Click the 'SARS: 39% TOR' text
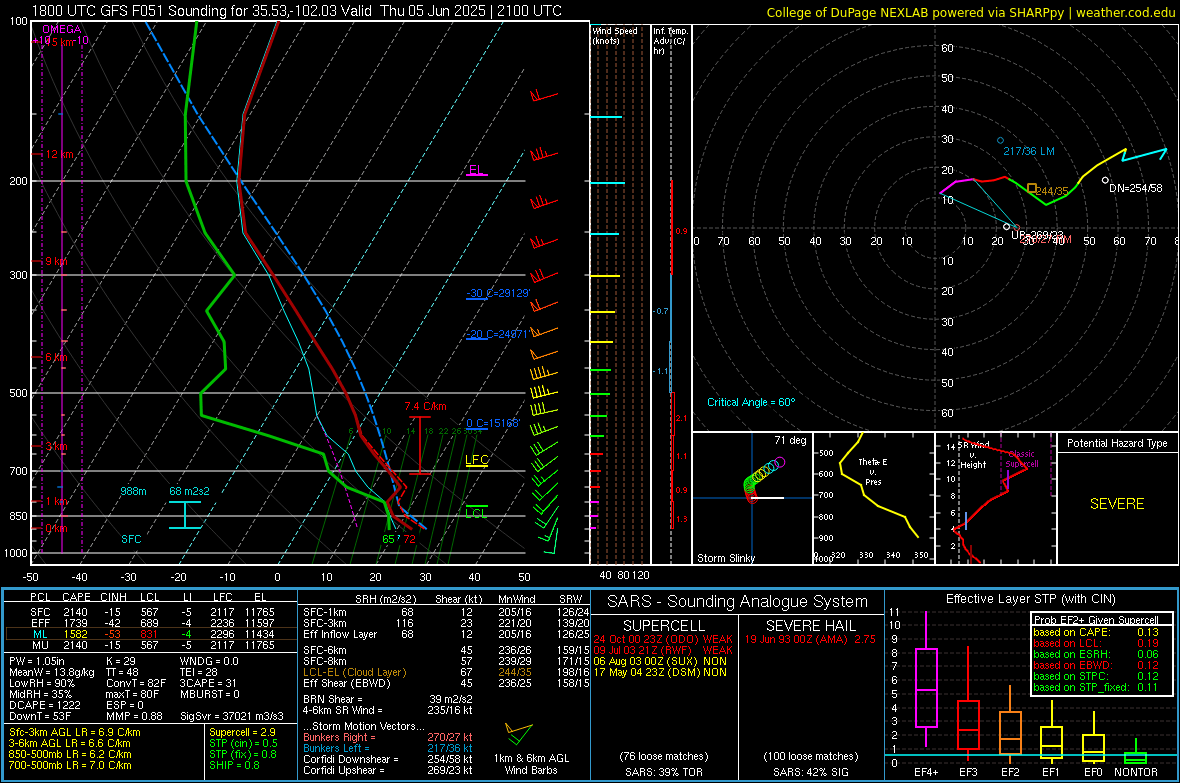This screenshot has width=1180, height=783. click(x=663, y=772)
